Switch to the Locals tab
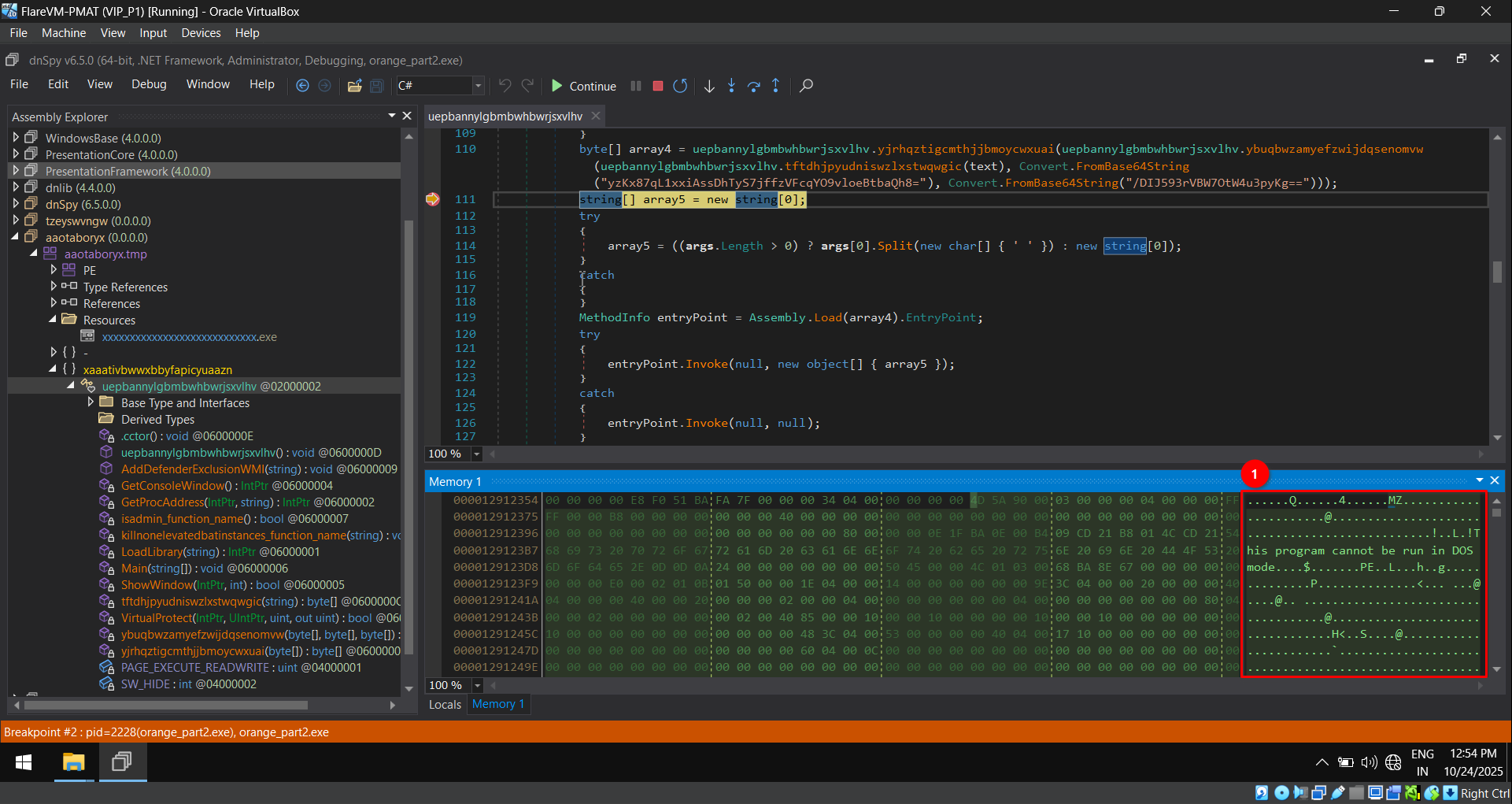The height and width of the screenshot is (804, 1512). (x=445, y=705)
